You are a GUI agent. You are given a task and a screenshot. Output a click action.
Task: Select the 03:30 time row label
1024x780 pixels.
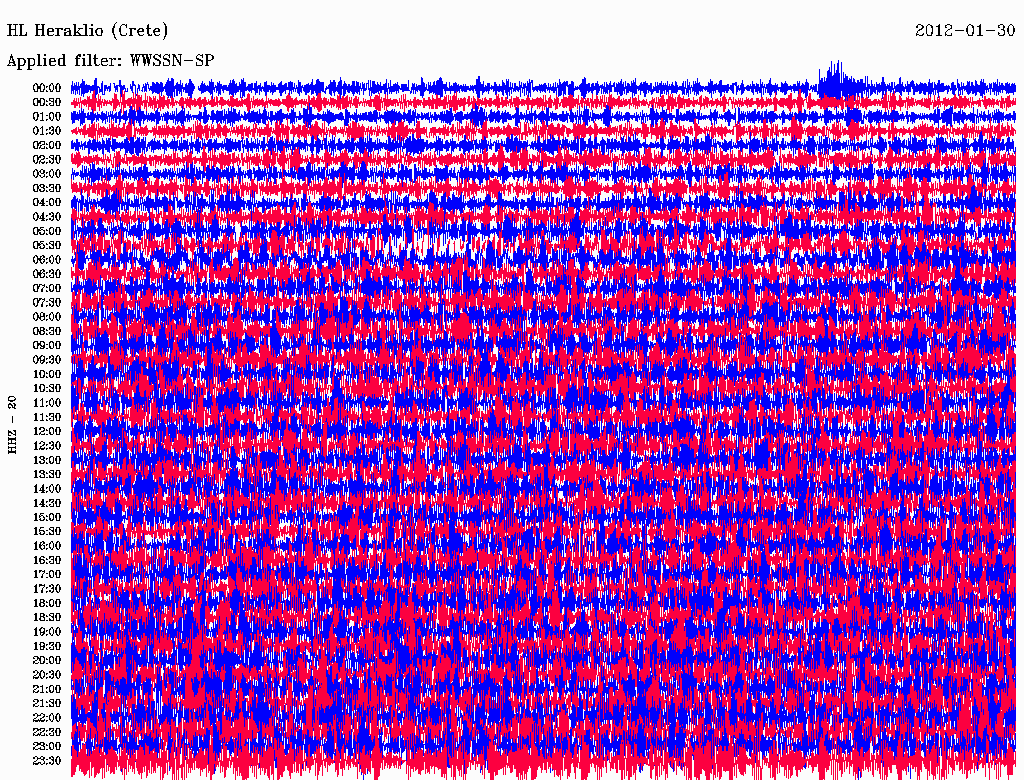47,188
